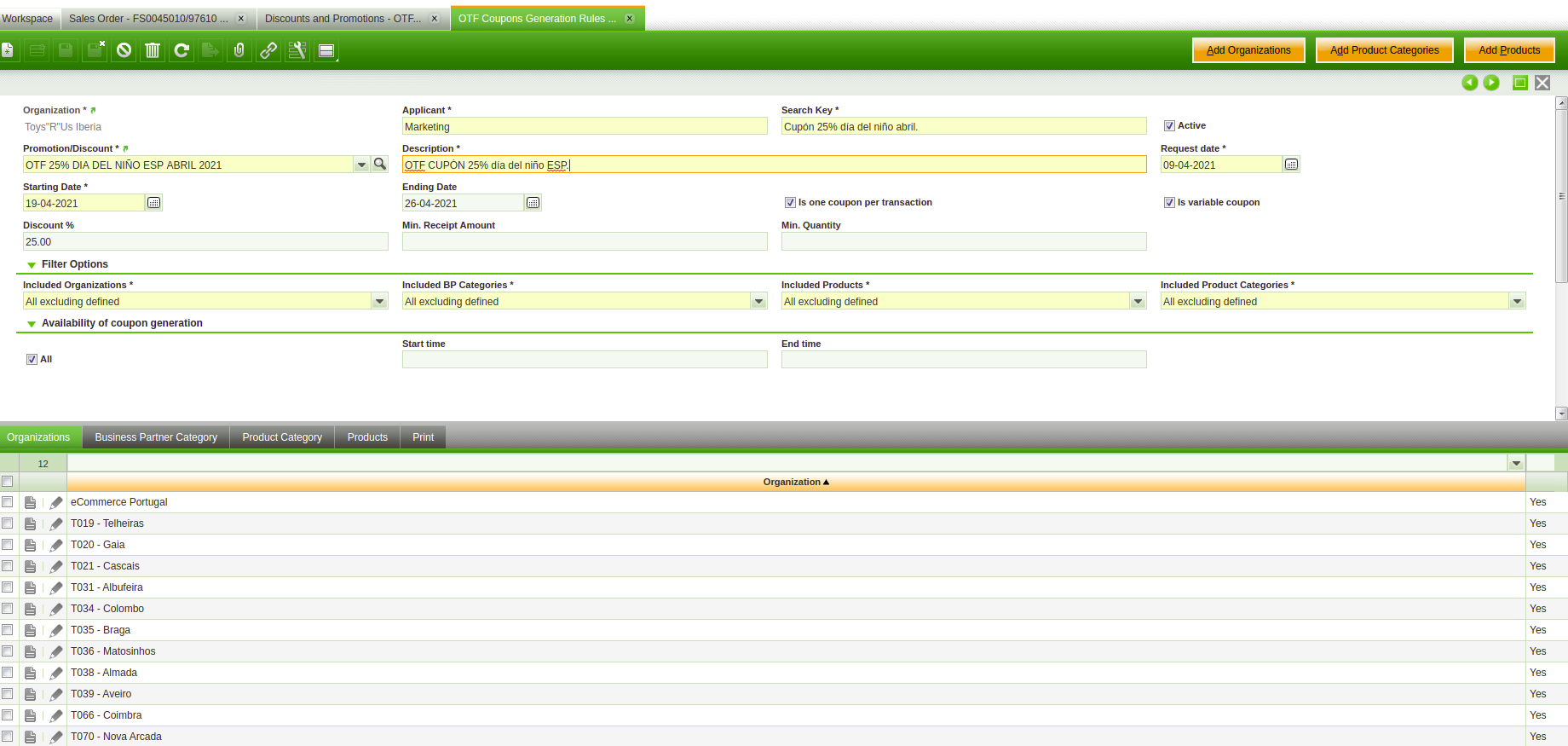Tick the select-all checkbox in grid header
Image resolution: width=1568 pixels, height=746 pixels.
tap(8, 482)
